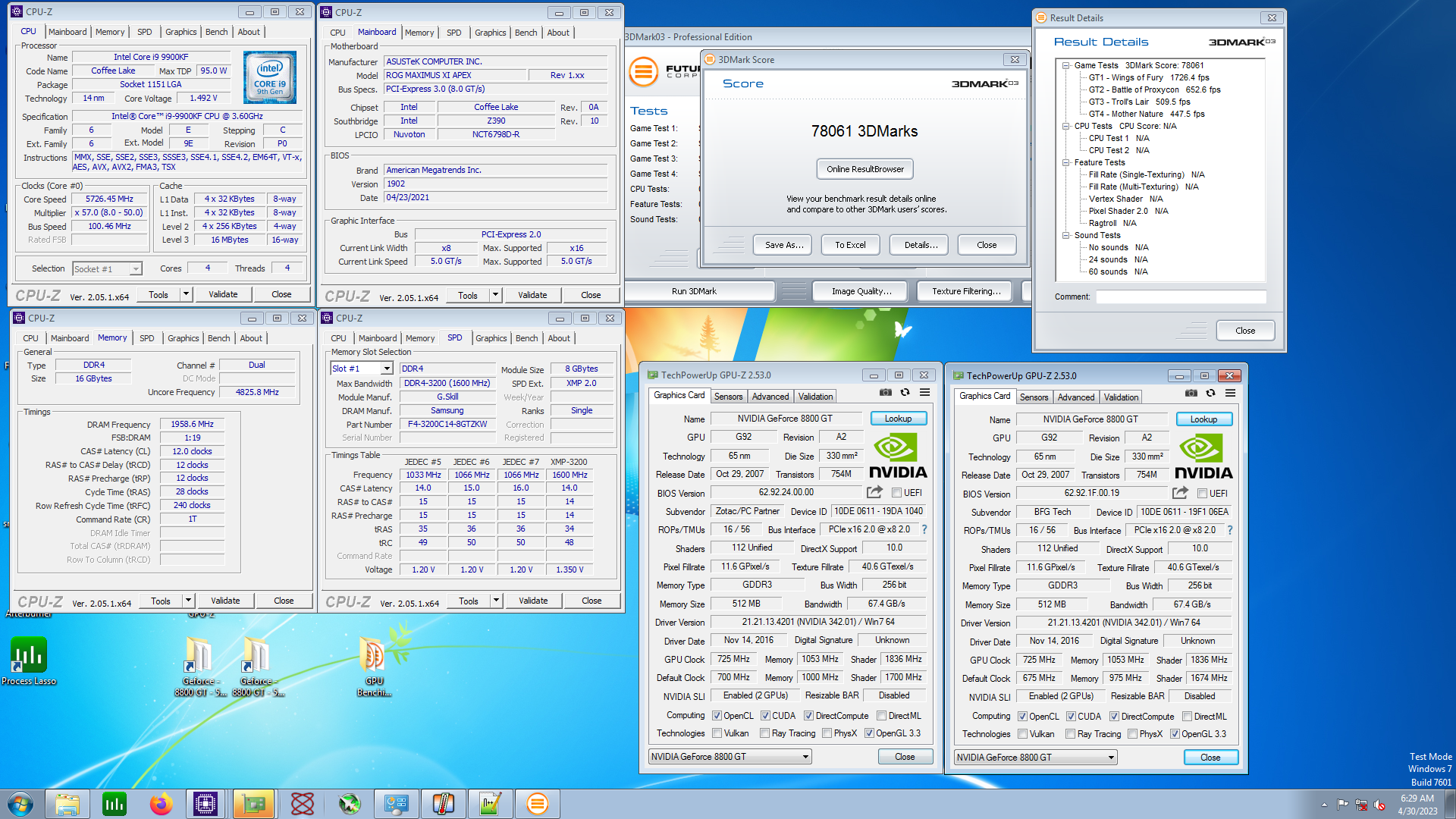1456x819 pixels.
Task: Toggle Vulkan checkbox in right GPU-Z window
Action: (x=1023, y=734)
